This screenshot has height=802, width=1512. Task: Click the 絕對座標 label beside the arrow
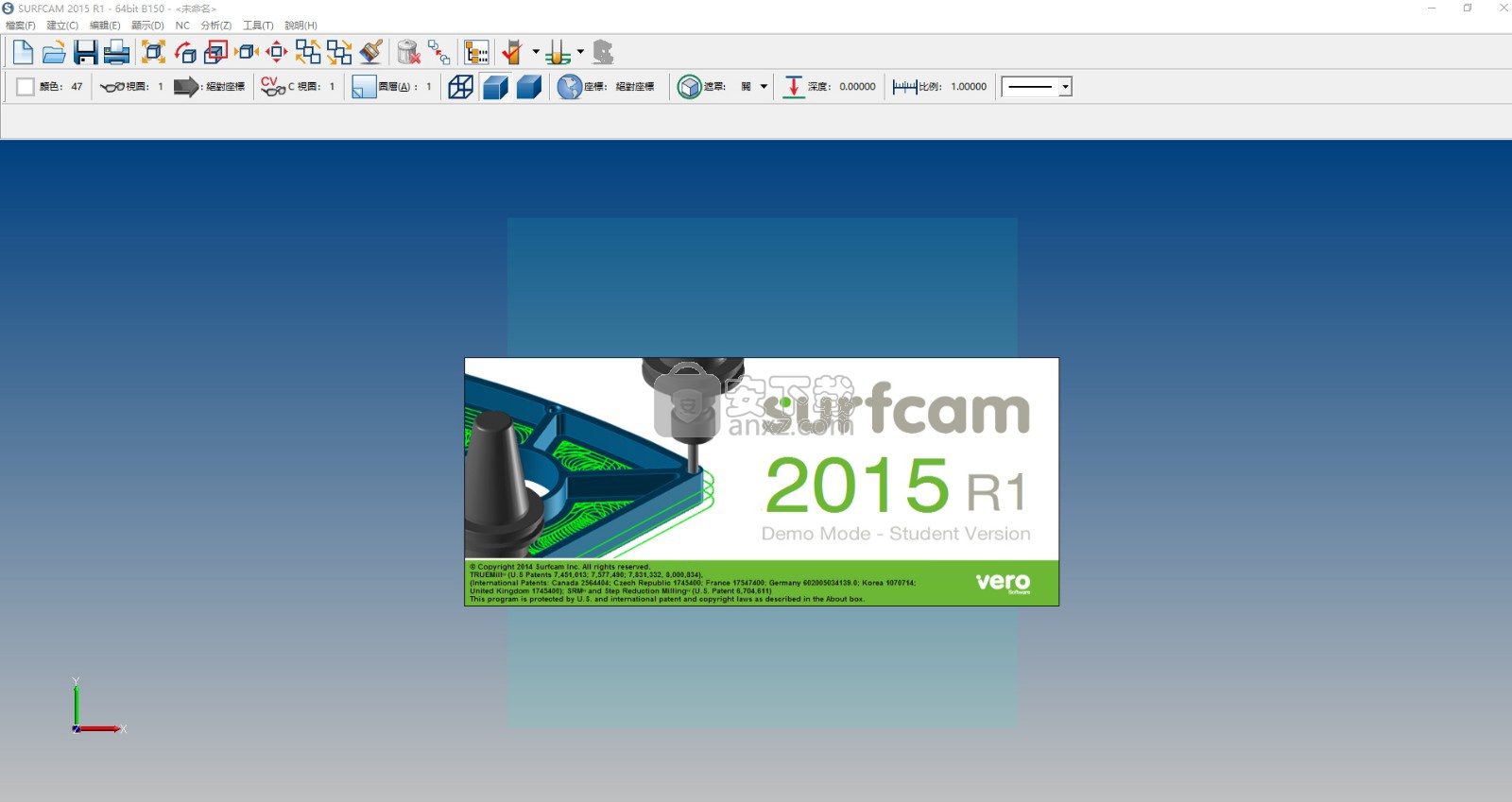(x=226, y=87)
